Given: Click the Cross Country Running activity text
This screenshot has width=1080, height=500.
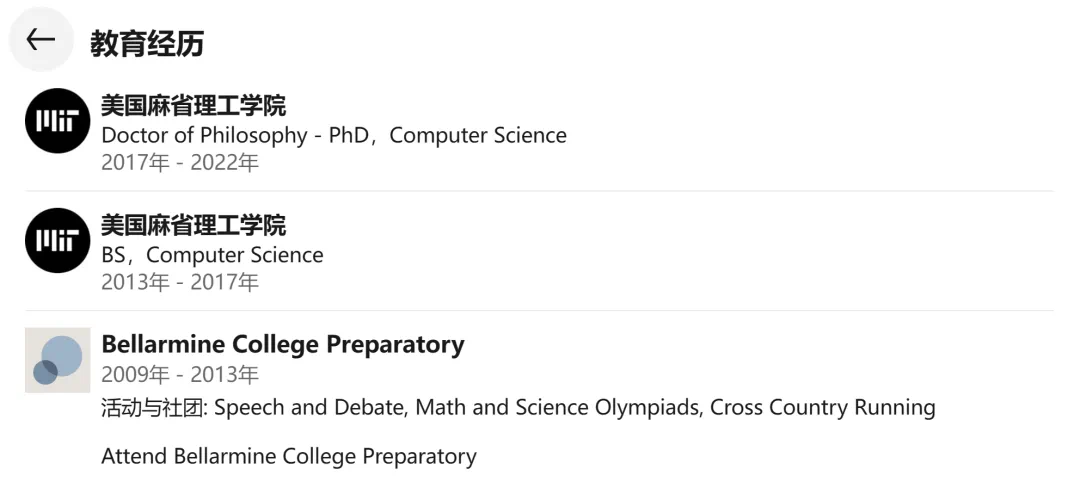Looking at the screenshot, I should (x=822, y=408).
